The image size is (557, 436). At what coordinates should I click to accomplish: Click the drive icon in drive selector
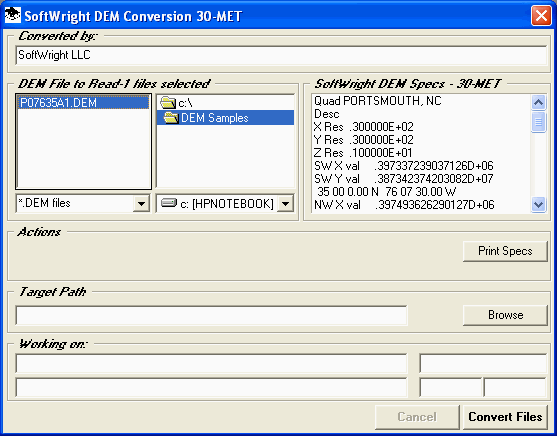pos(169,203)
